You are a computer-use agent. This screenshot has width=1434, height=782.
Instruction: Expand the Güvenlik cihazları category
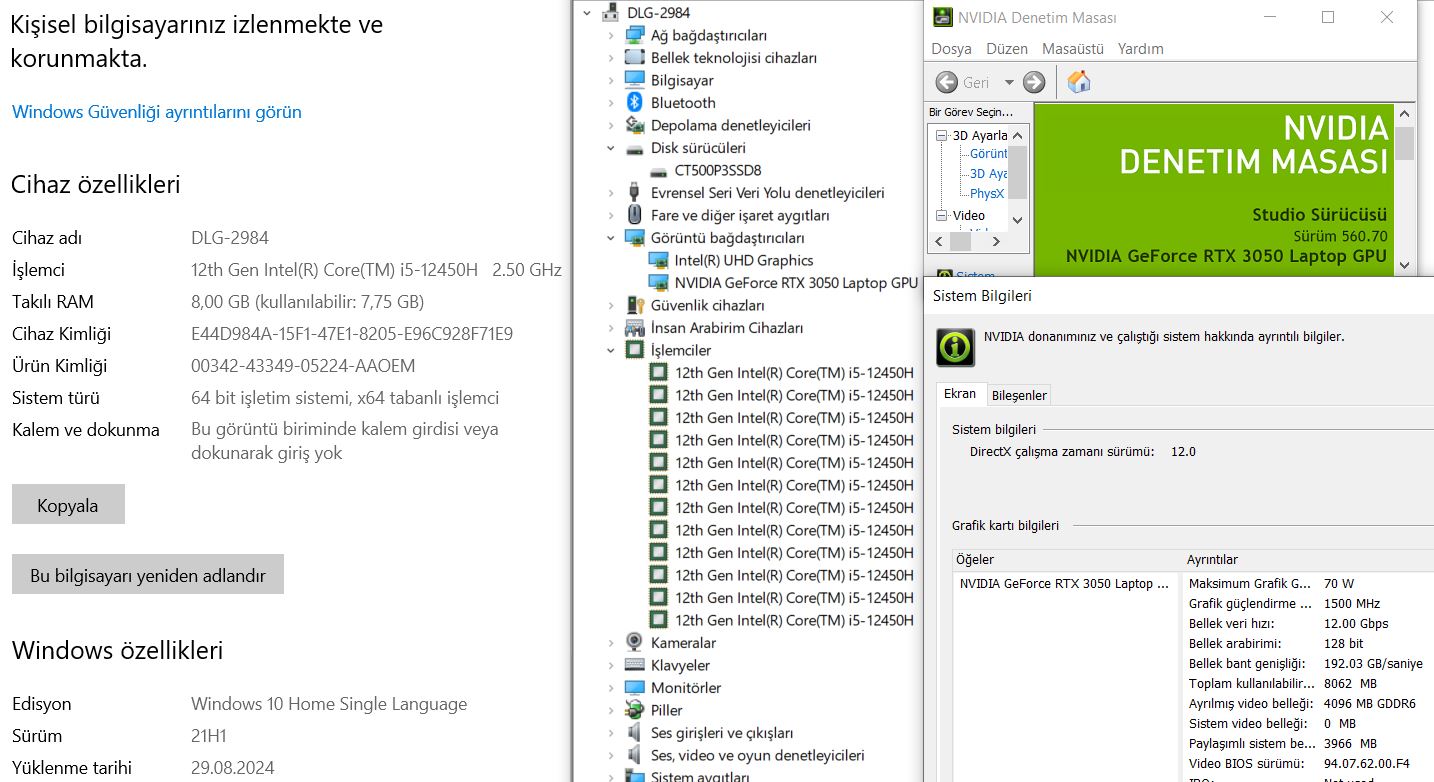(x=611, y=305)
